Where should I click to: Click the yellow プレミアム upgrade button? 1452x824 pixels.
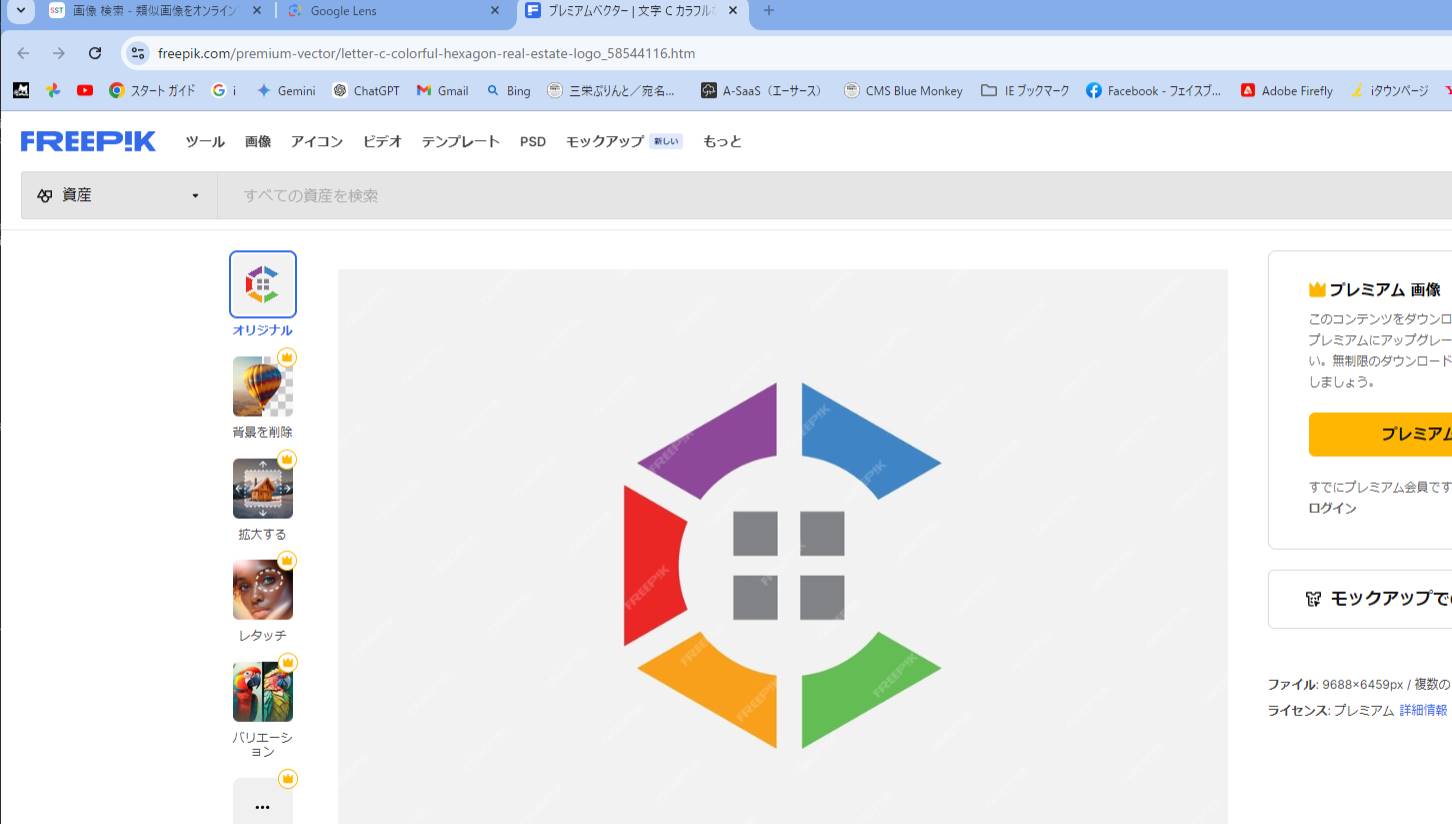[1380, 434]
